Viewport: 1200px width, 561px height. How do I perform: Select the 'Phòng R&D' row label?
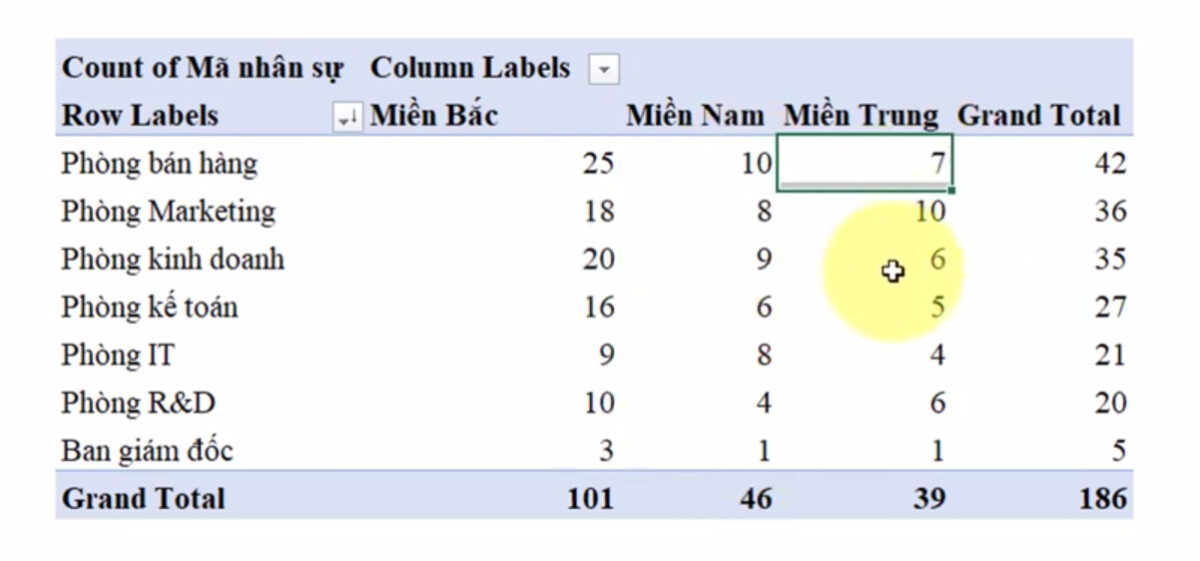[138, 403]
